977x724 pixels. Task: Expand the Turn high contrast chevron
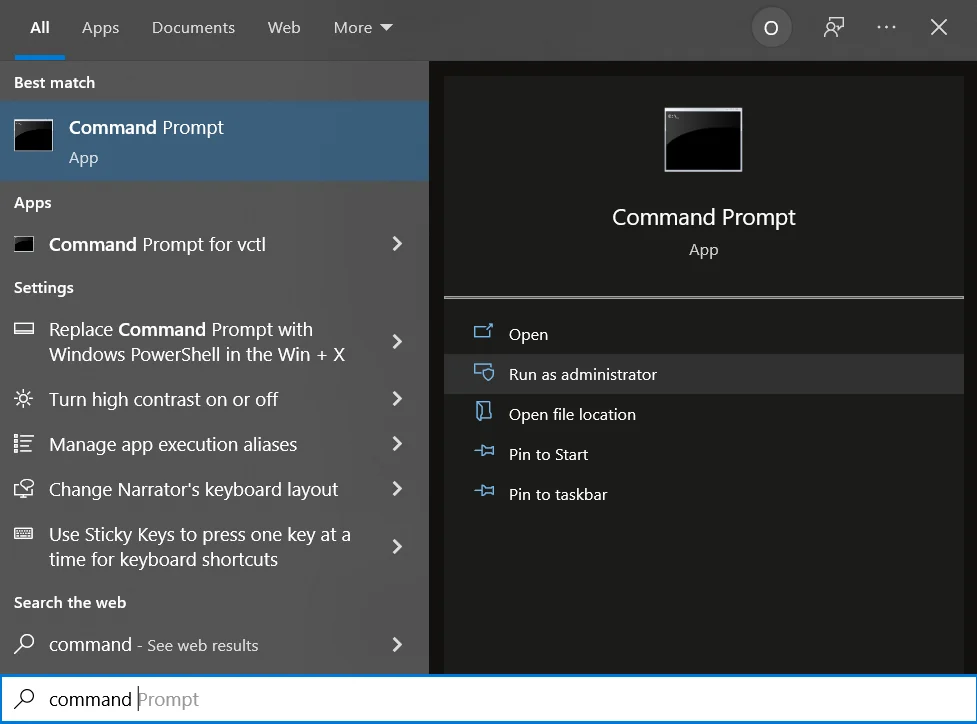pos(397,399)
